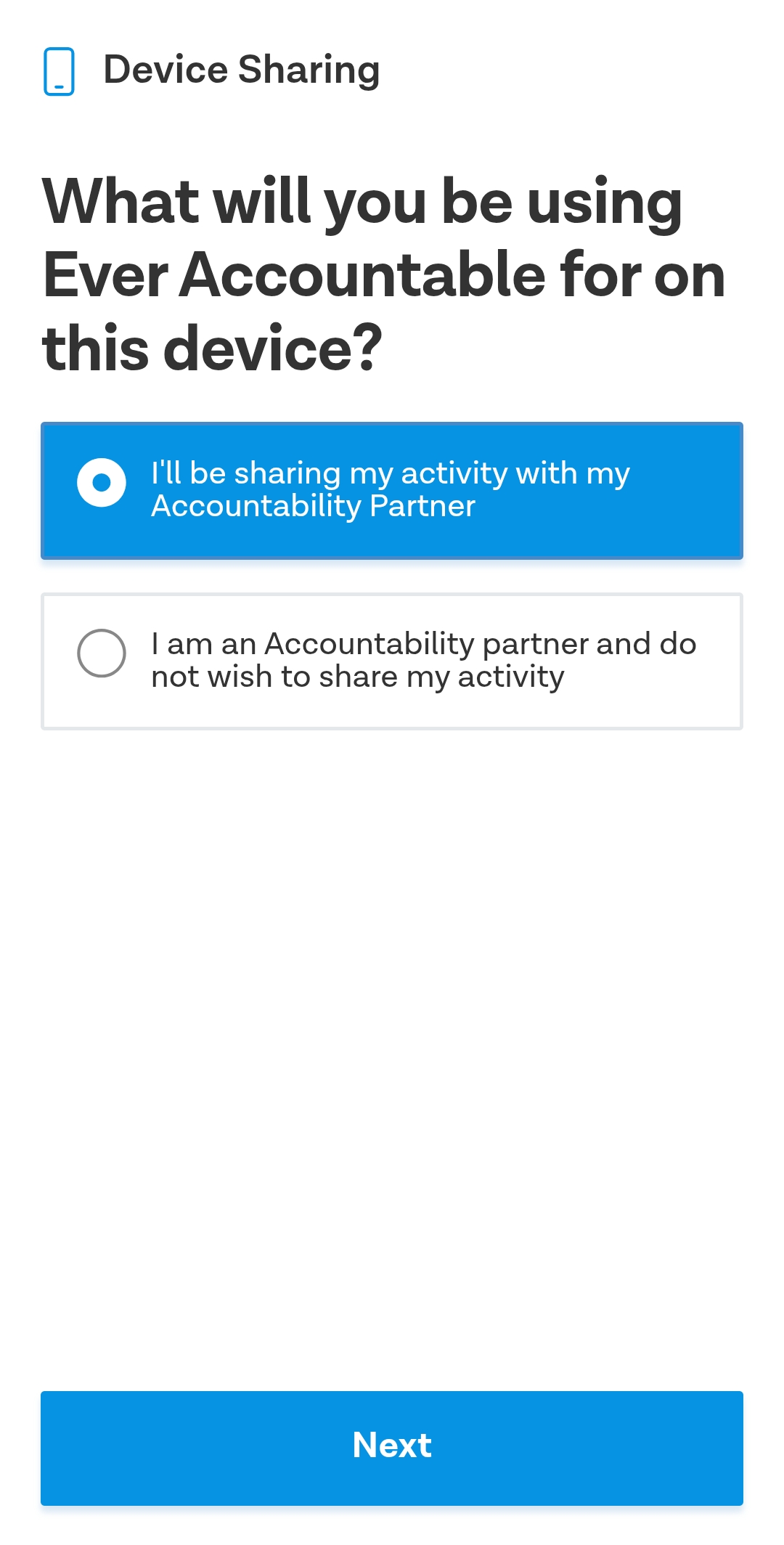The width and height of the screenshot is (784, 1545).
Task: Select the empty radio circle for Accountability partner
Action: pos(102,653)
